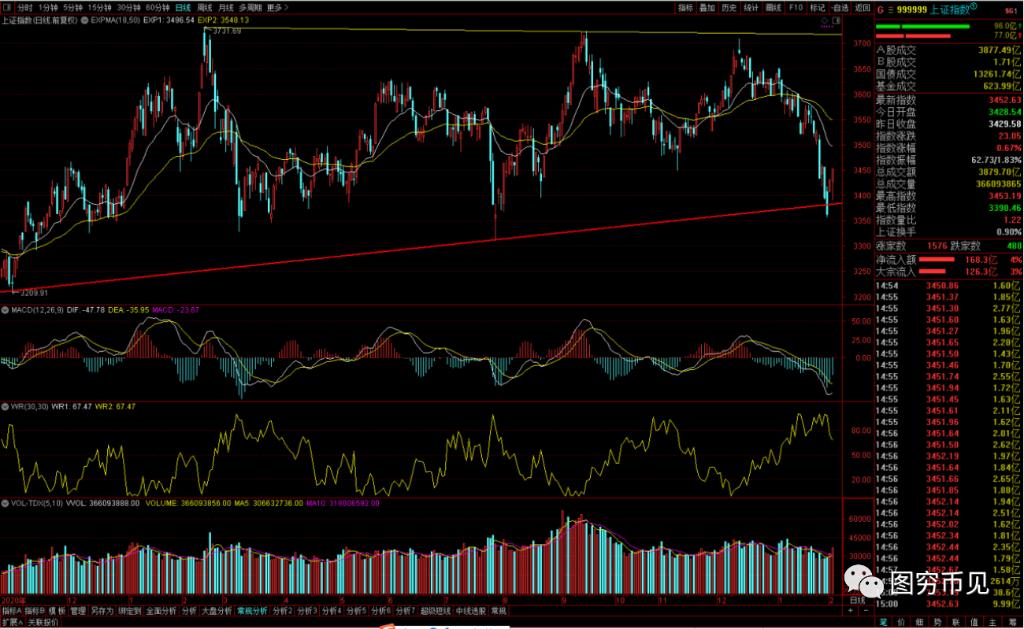This screenshot has width=1024, height=629.
Task: Switch to the 月线 monthly chart
Action: (226, 7)
